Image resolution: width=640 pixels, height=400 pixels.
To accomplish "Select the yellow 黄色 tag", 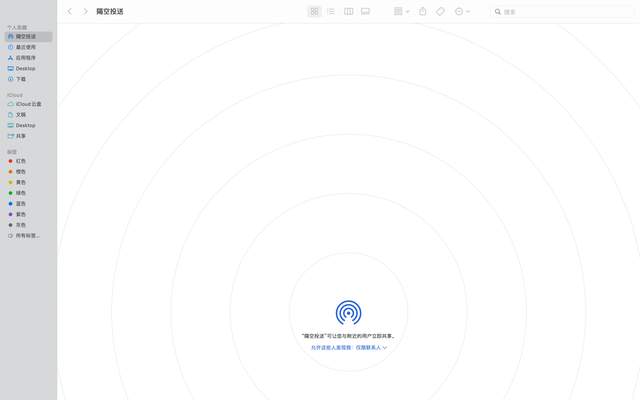I will (x=29, y=182).
